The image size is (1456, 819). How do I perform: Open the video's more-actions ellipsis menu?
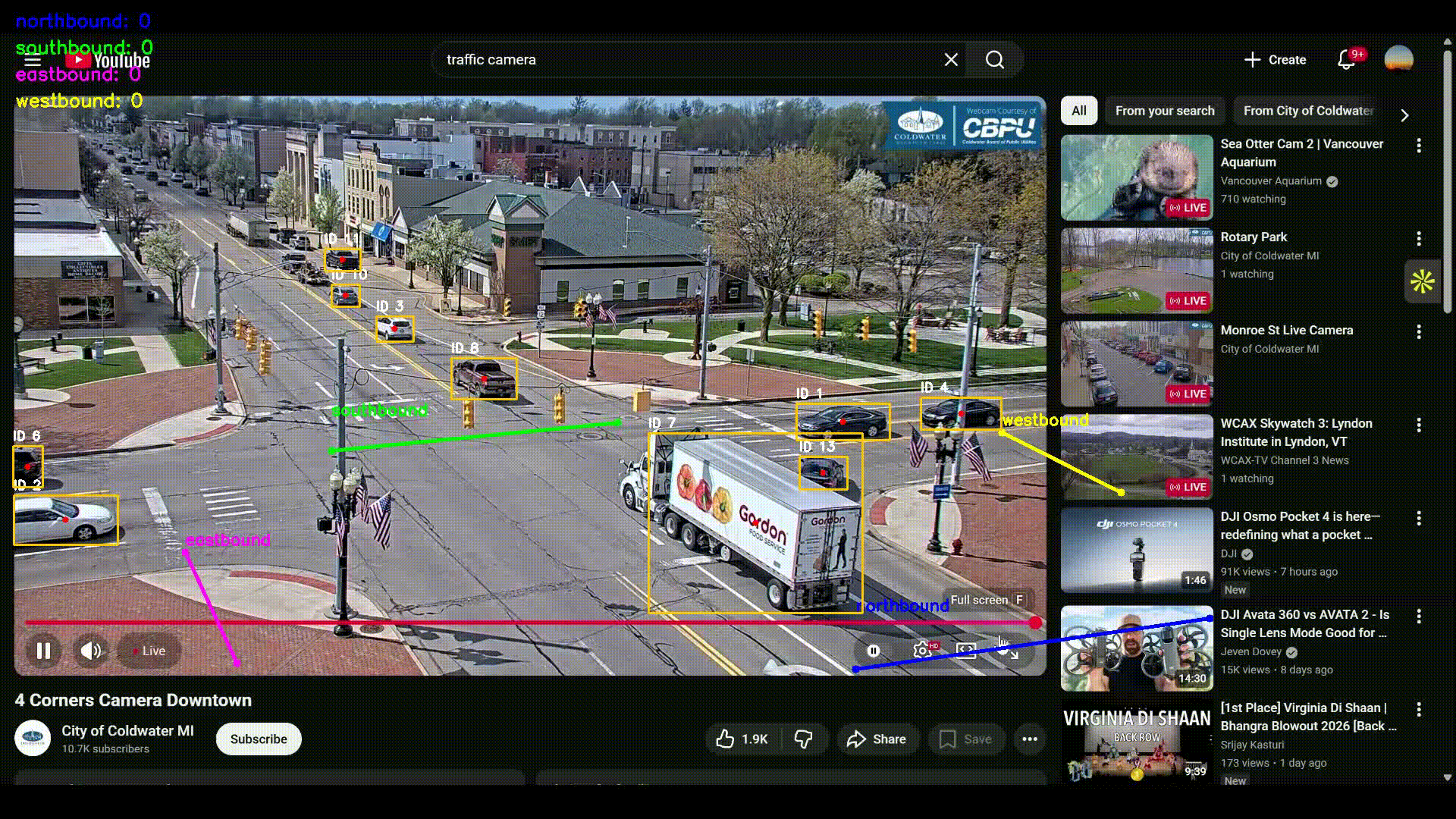pos(1029,739)
